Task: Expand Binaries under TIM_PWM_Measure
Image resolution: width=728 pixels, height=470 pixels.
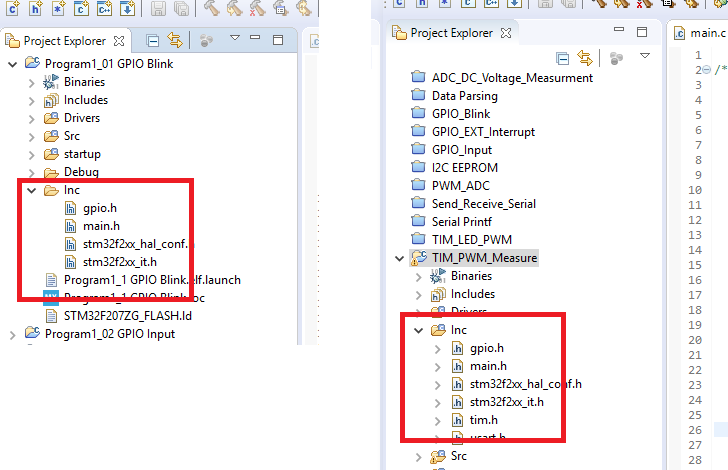Action: pyautogui.click(x=419, y=277)
